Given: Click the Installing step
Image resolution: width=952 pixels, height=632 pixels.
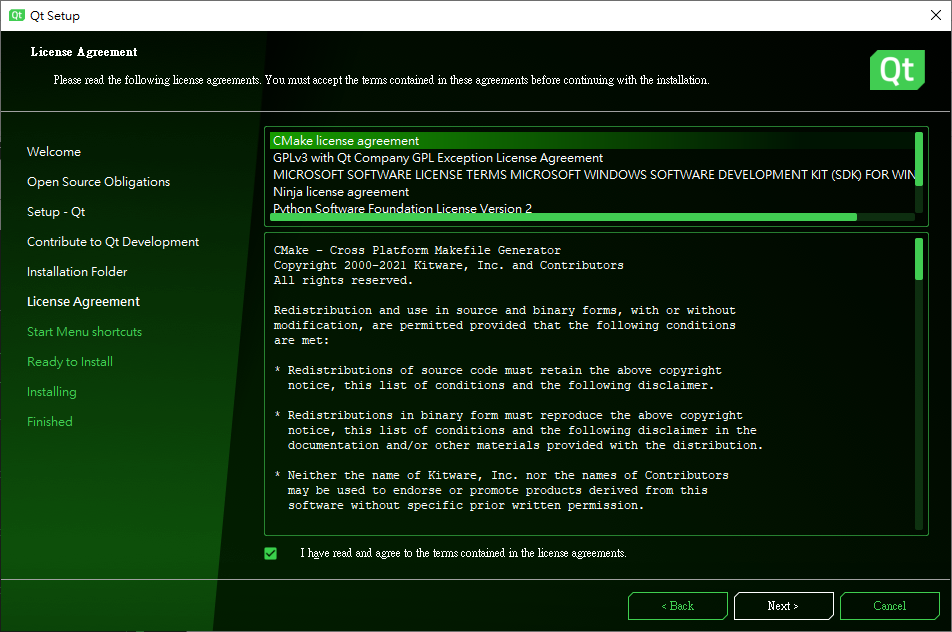Looking at the screenshot, I should tap(52, 392).
